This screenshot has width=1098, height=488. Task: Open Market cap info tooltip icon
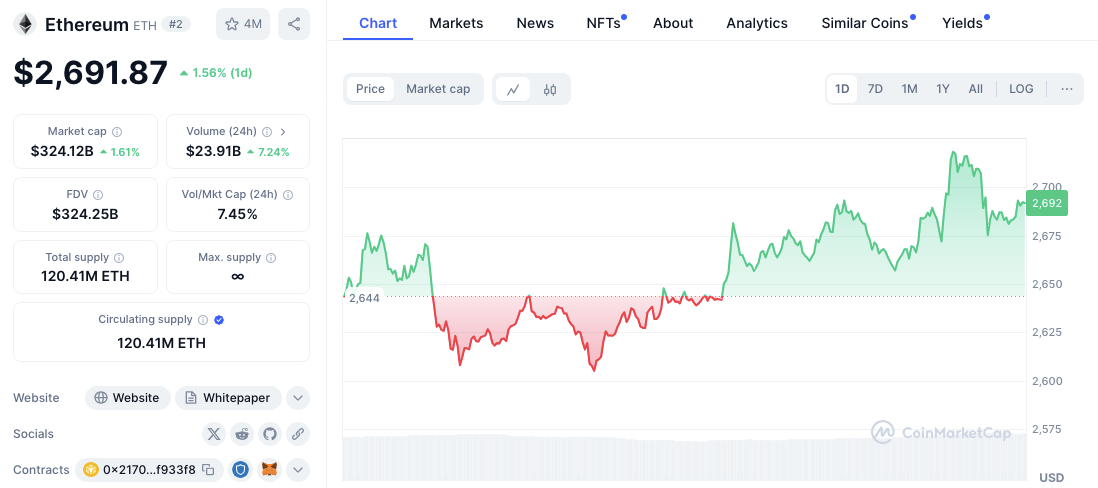point(117,132)
